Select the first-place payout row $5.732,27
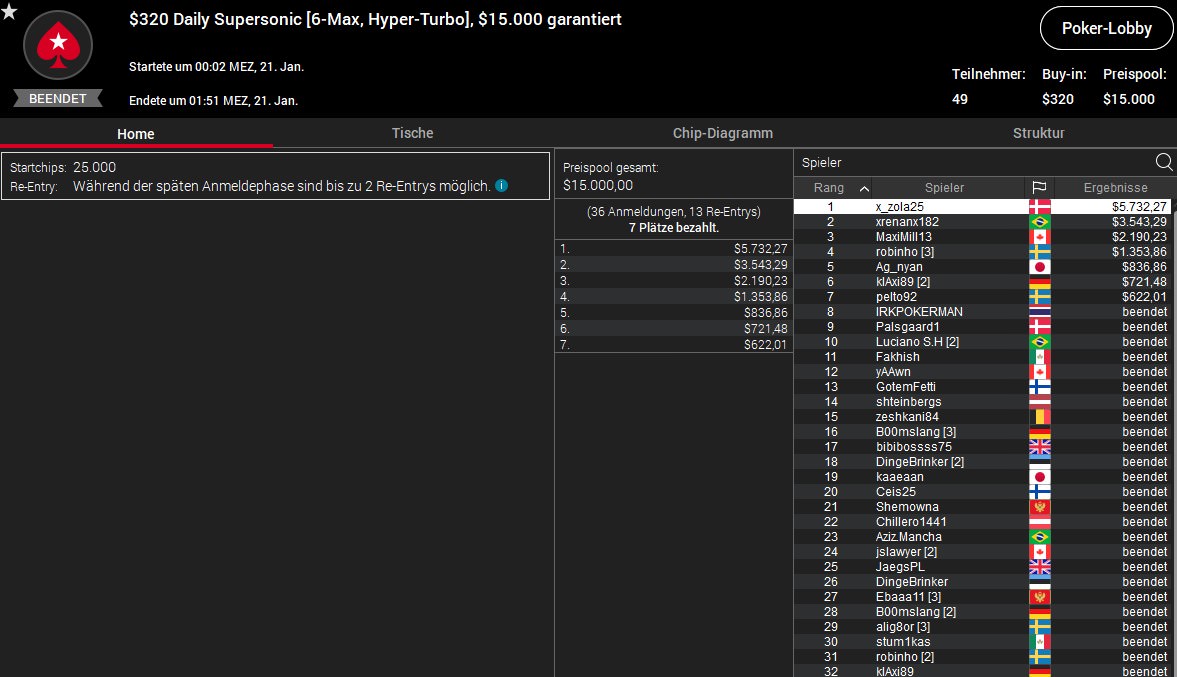 pyautogui.click(x=674, y=248)
